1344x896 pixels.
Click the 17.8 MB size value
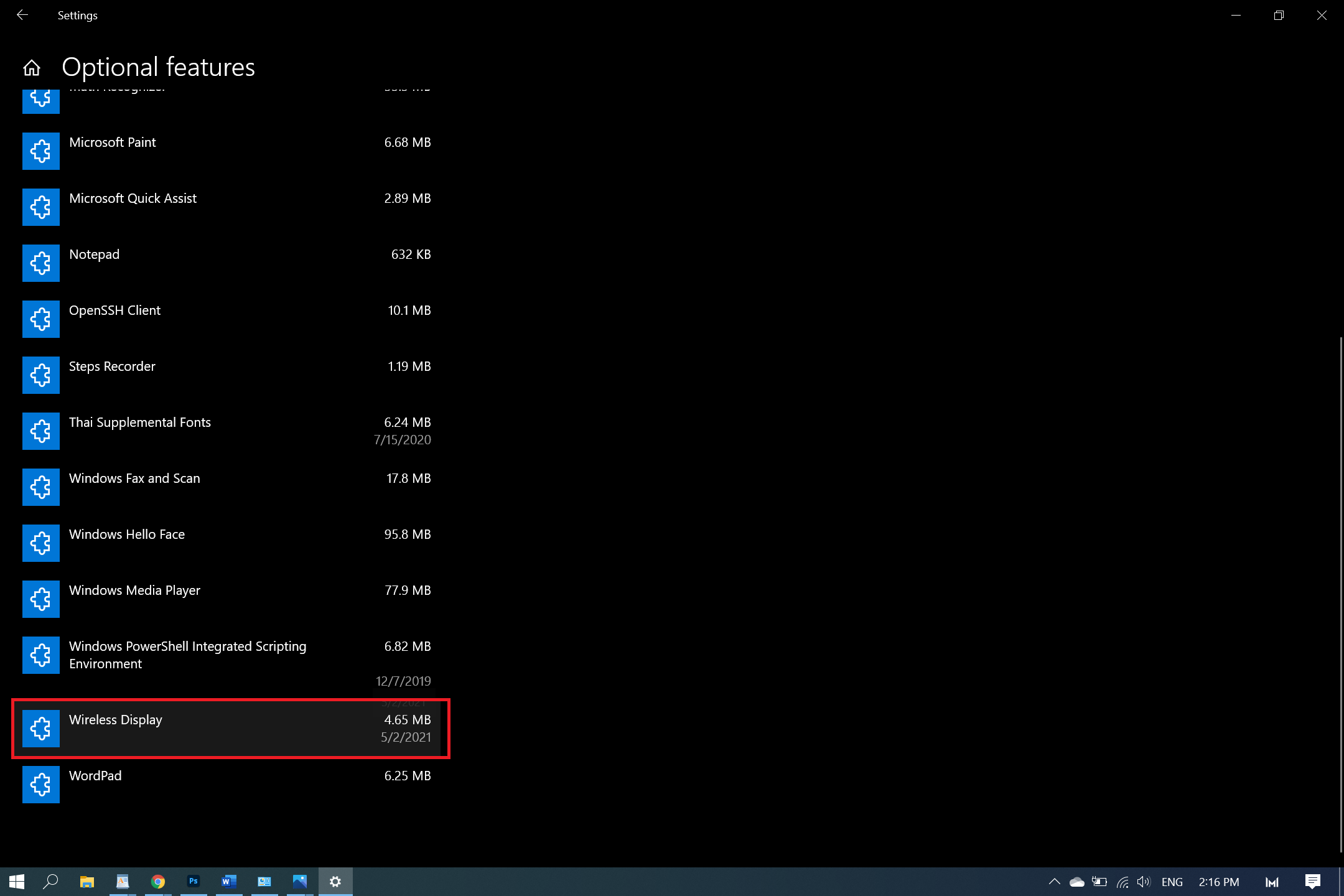pos(409,478)
